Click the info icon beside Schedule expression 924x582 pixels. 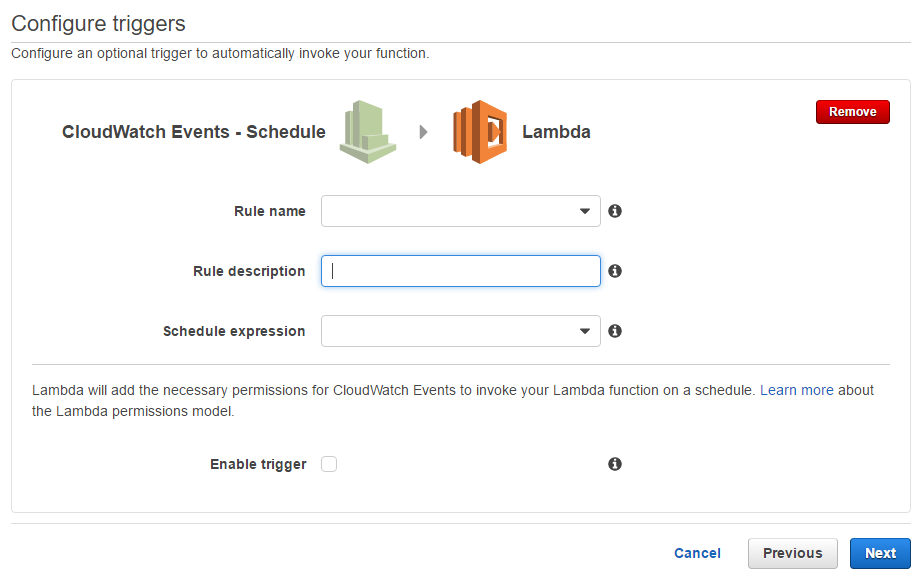615,331
